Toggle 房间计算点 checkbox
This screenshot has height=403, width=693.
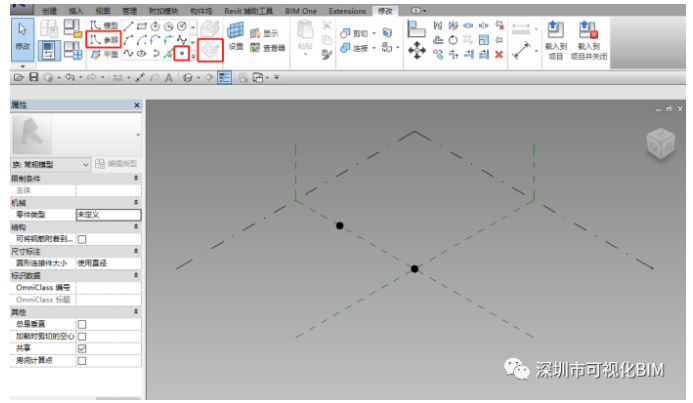[x=82, y=361]
